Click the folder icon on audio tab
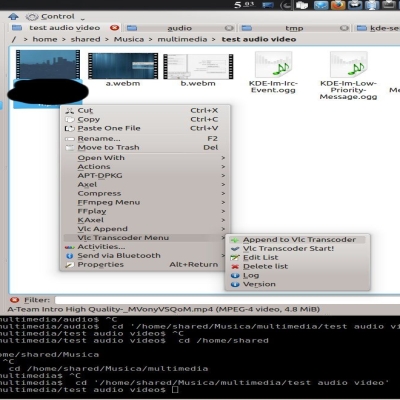400x400 pixels. click(x=132, y=28)
